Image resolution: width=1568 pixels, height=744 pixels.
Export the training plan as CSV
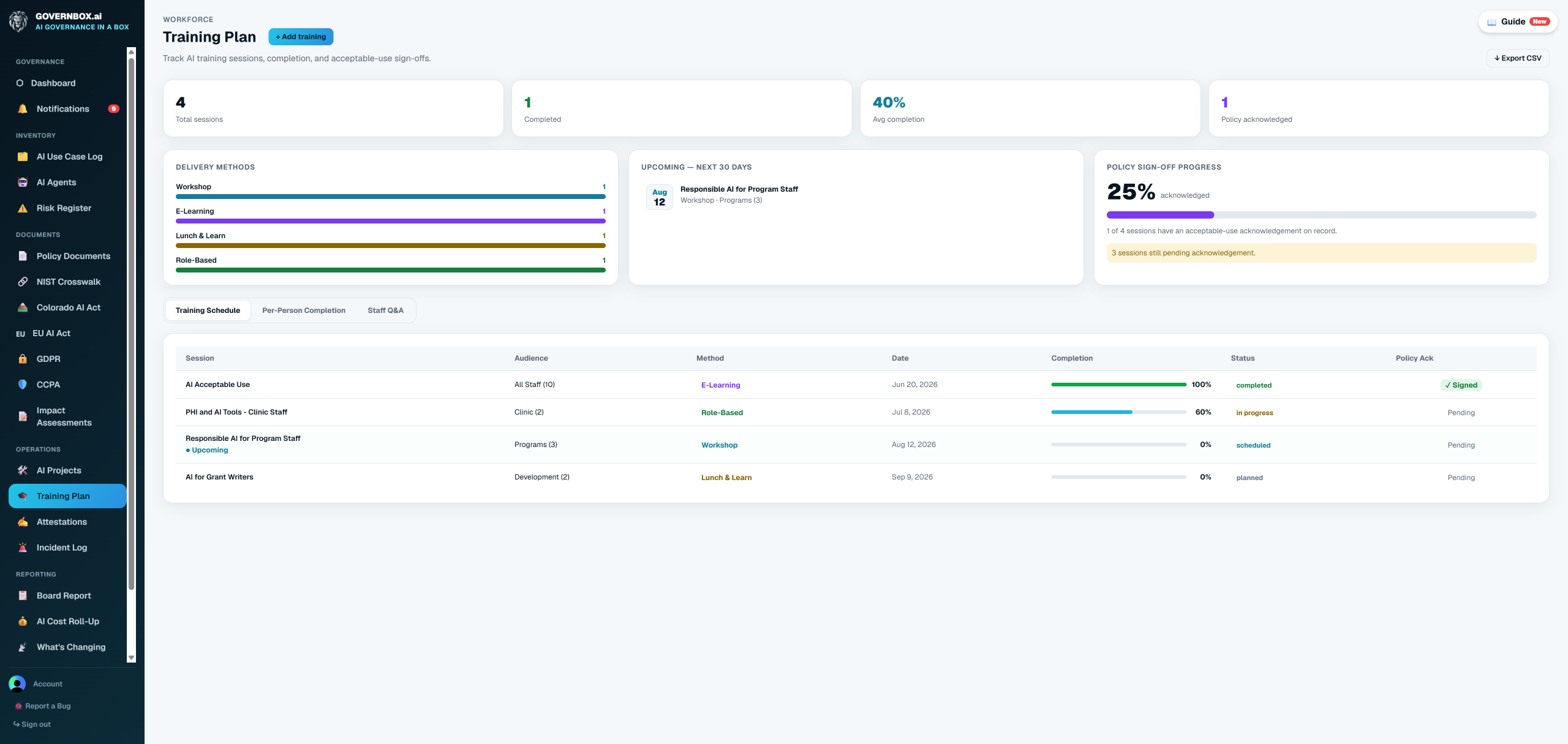point(1518,58)
